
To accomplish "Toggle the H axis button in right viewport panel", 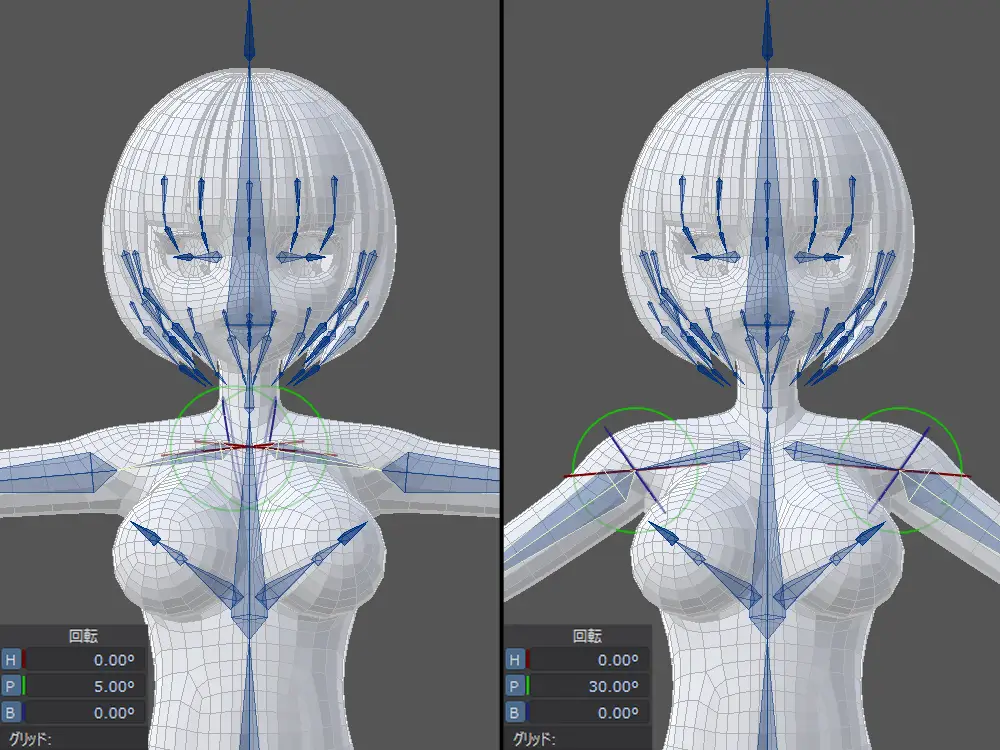I will [x=514, y=660].
